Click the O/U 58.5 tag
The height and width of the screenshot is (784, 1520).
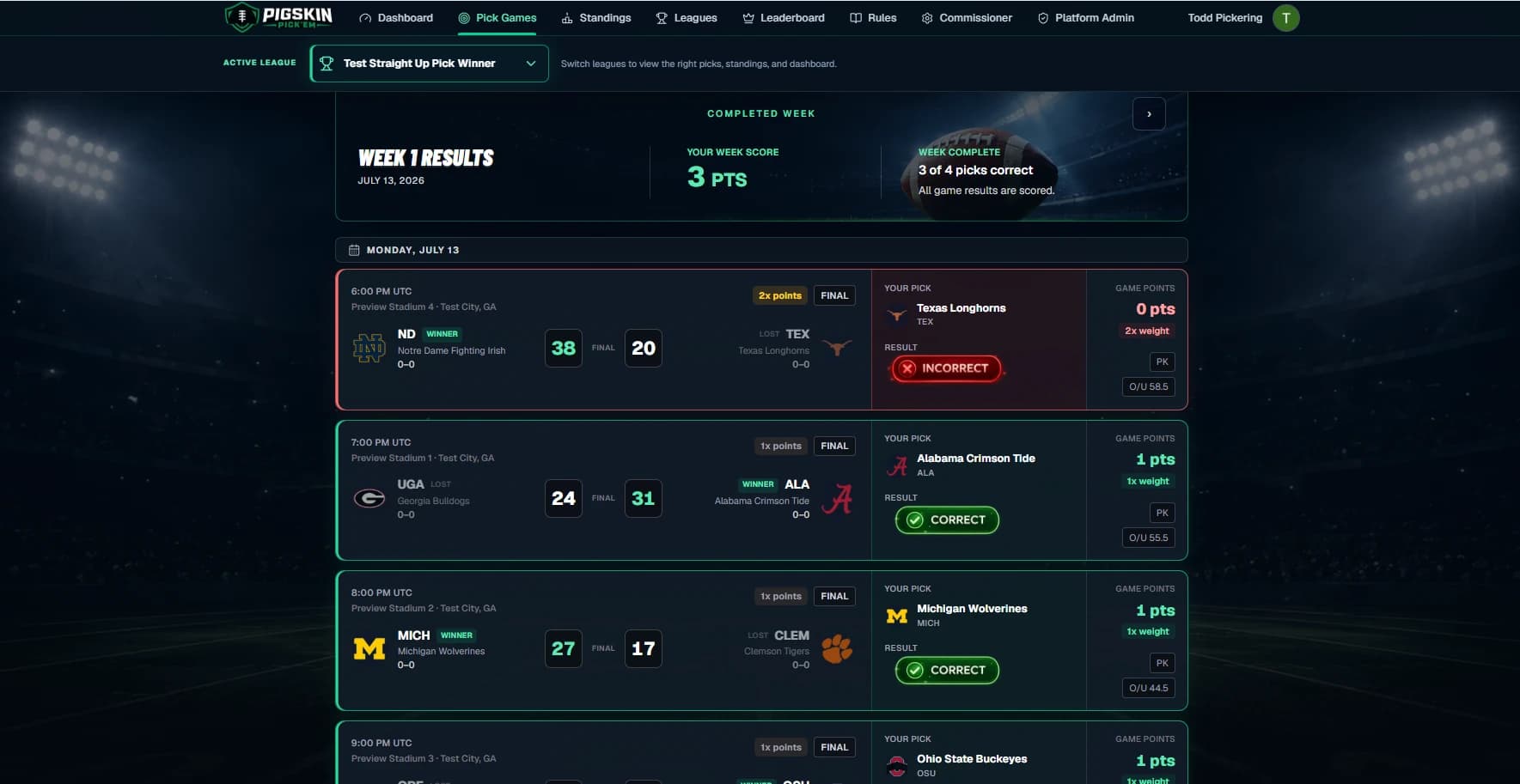[1149, 386]
